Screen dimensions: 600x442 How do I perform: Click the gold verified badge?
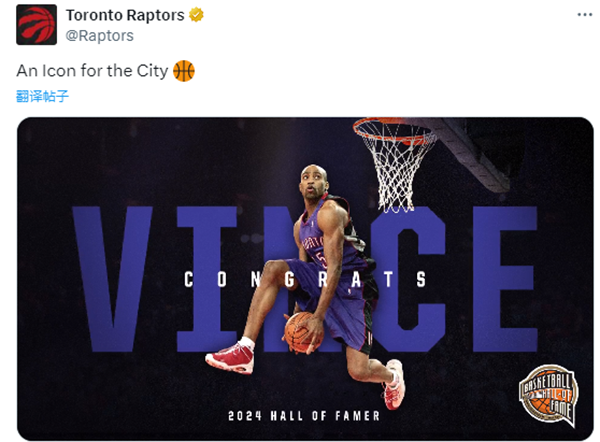point(196,15)
